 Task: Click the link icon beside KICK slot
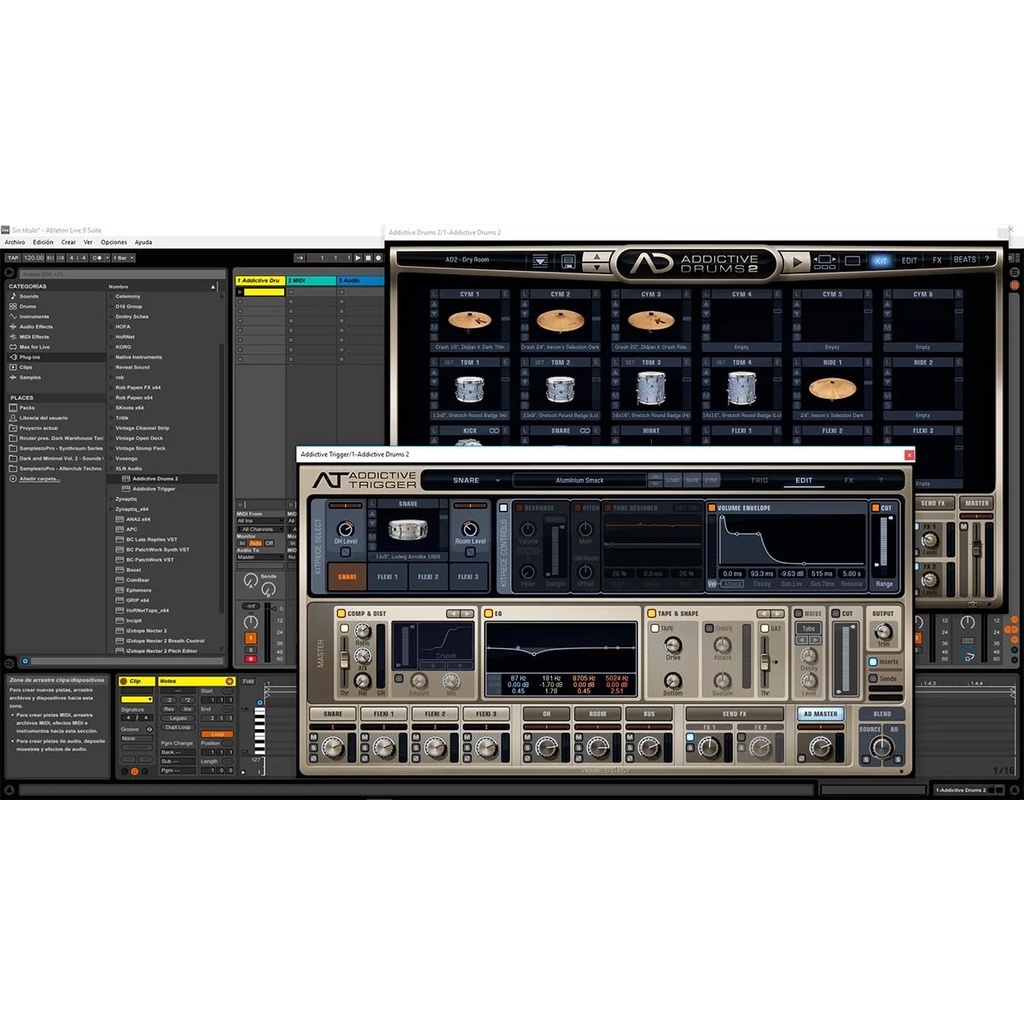[x=494, y=430]
